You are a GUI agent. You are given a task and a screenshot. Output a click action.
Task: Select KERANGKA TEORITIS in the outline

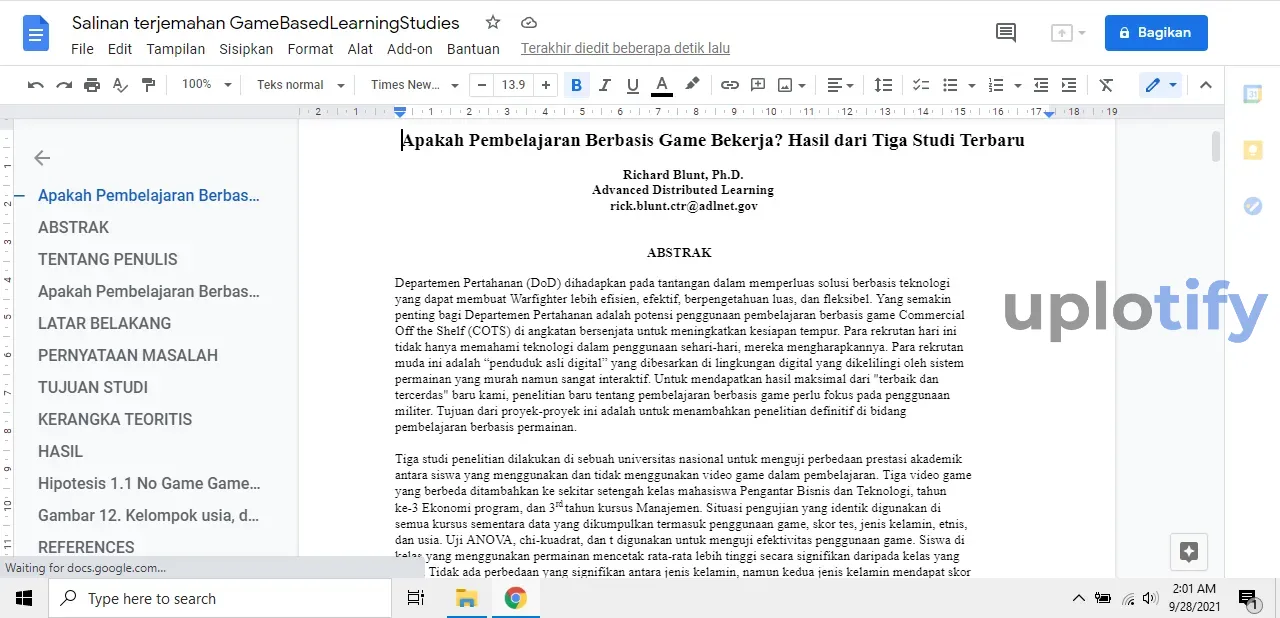pos(115,419)
